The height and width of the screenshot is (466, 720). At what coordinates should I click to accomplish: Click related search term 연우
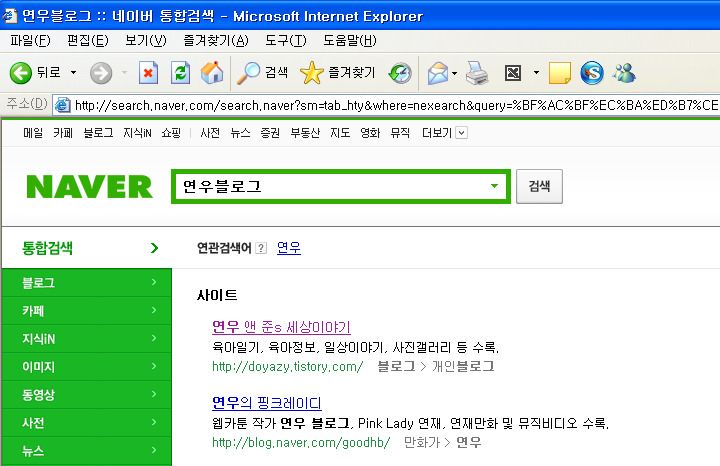(289, 248)
